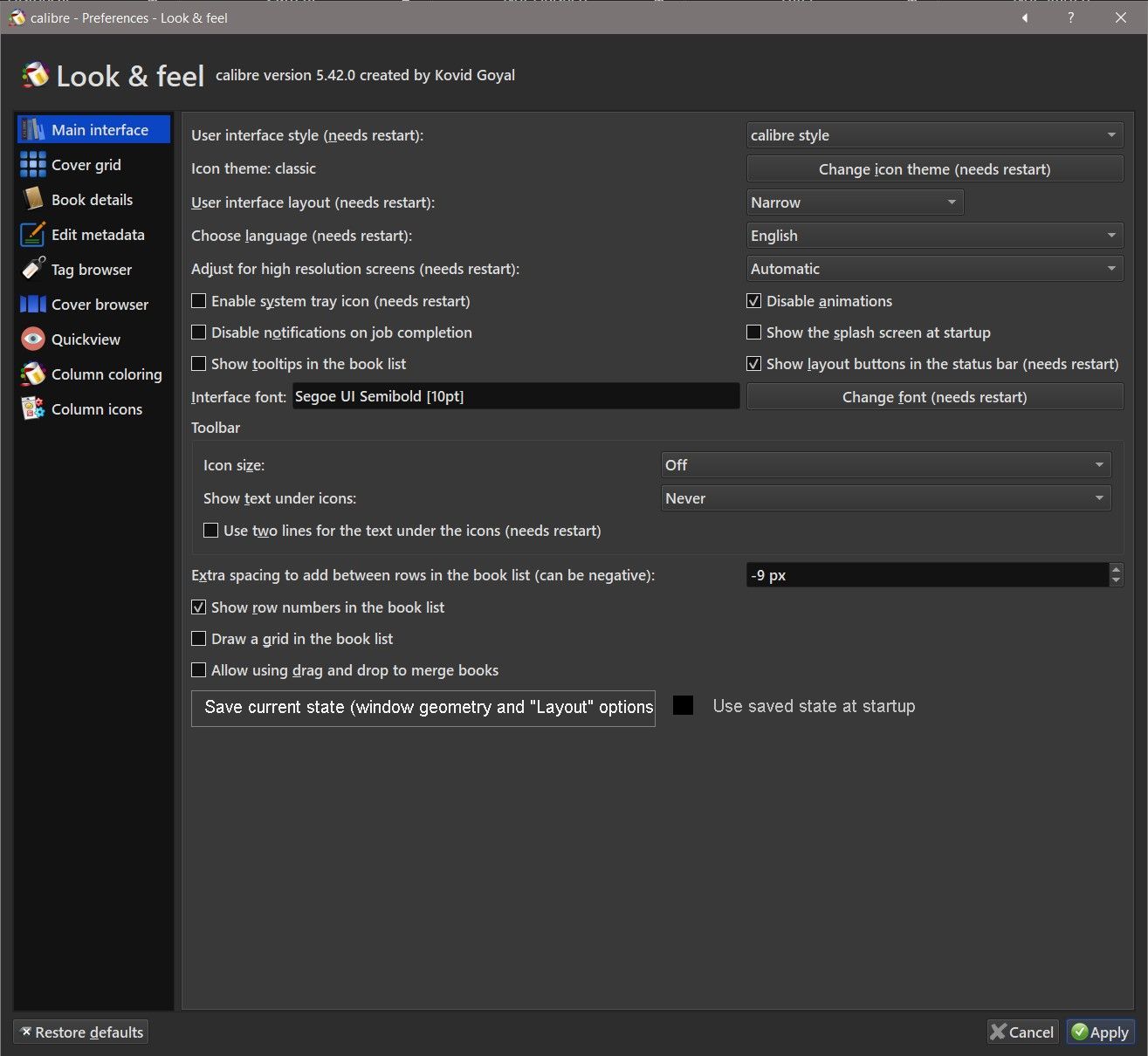Click the 'Toolbar' group heading

[x=216, y=428]
